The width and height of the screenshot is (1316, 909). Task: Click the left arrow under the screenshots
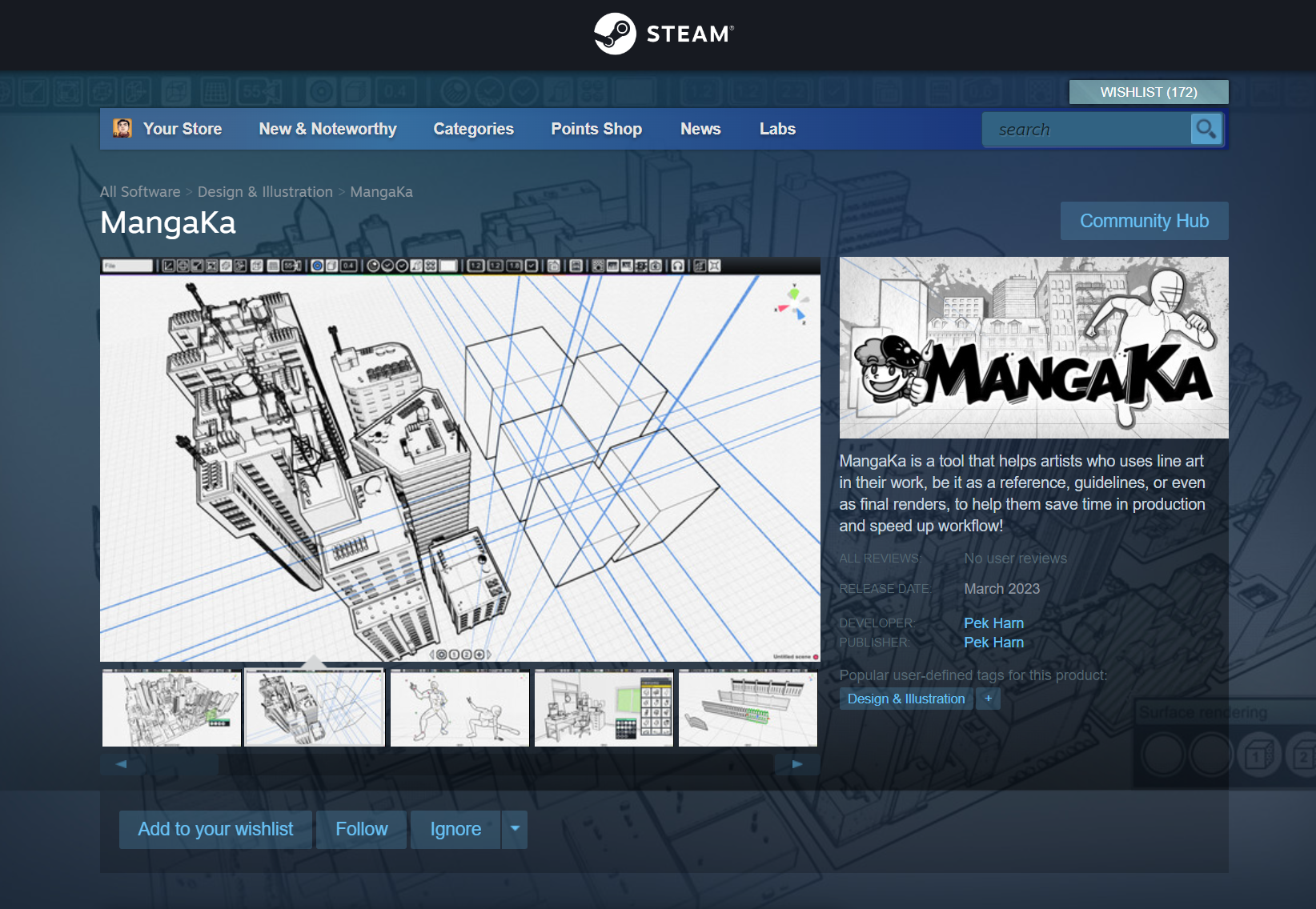pos(121,764)
